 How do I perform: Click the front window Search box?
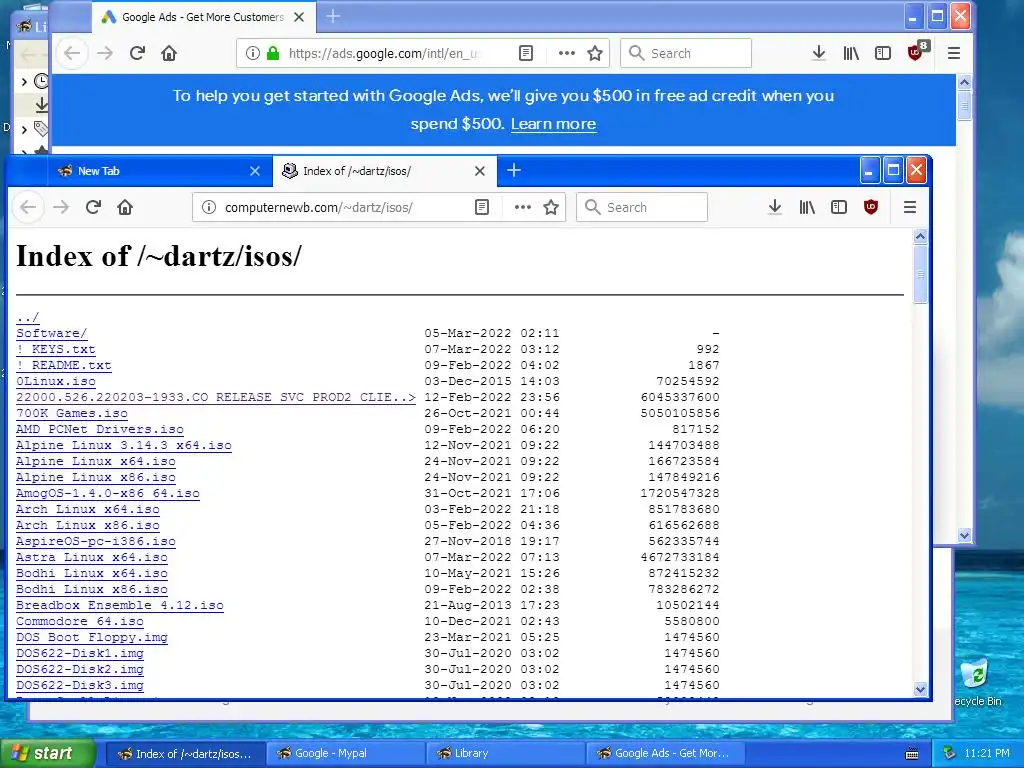pos(641,207)
